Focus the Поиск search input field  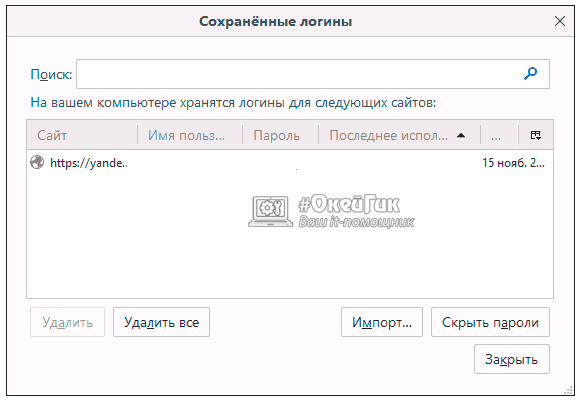coord(313,74)
